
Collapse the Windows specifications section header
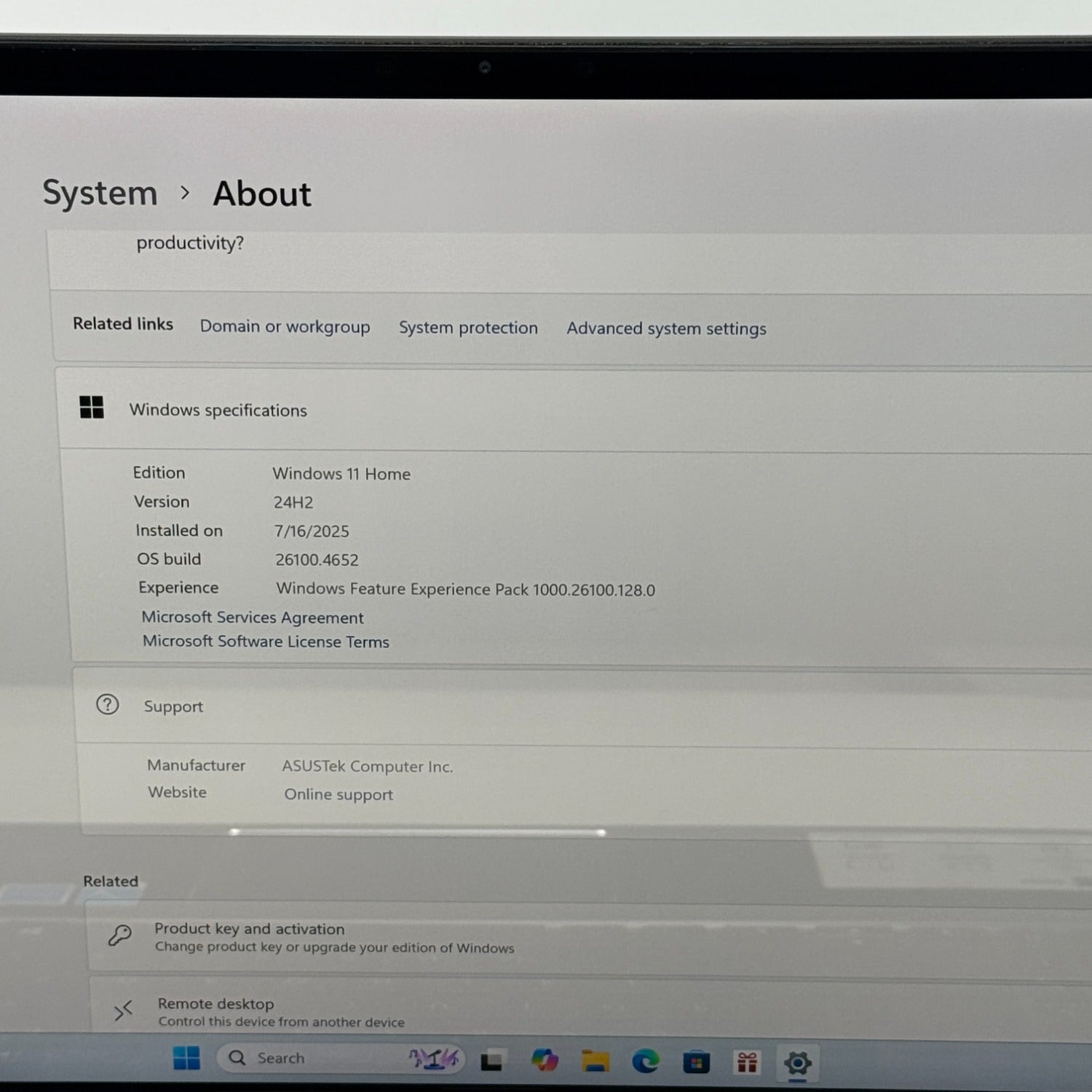pyautogui.click(x=575, y=410)
